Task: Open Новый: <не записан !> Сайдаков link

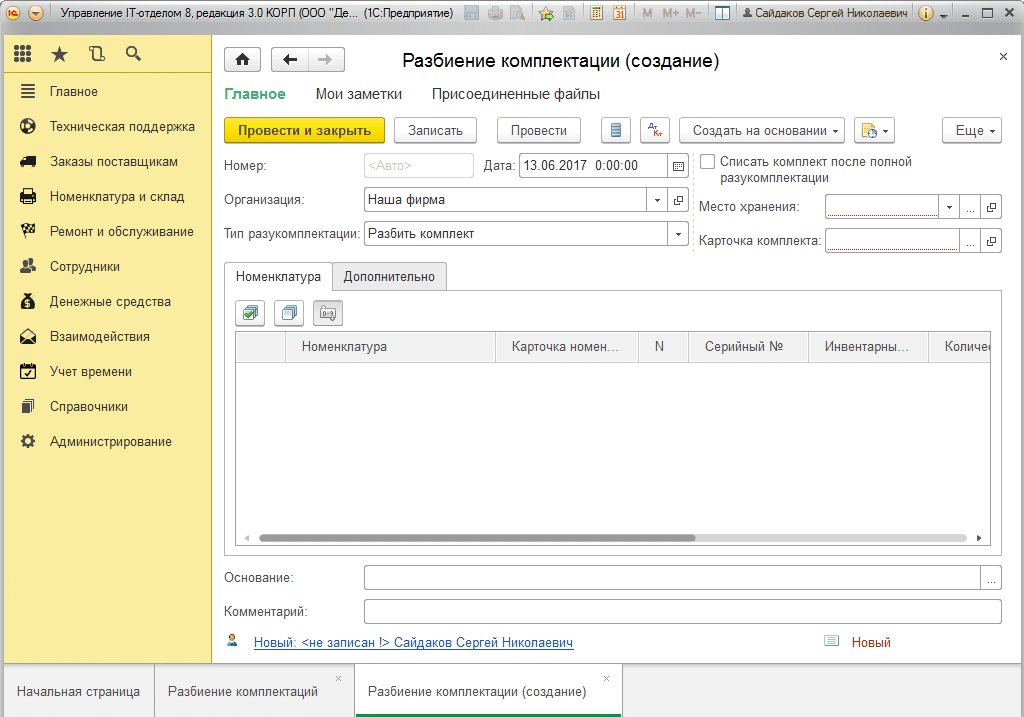Action: pos(413,643)
